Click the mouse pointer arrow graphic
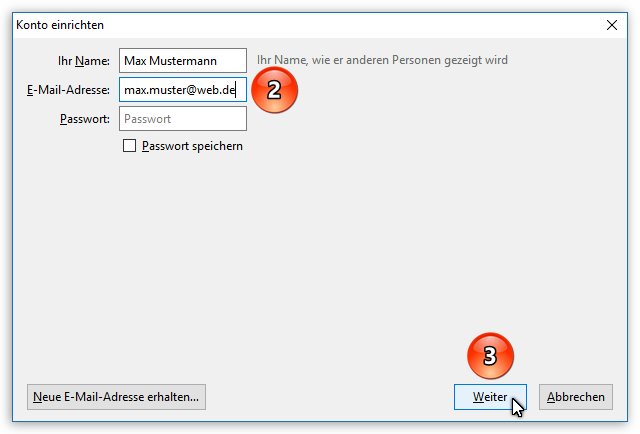The height and width of the screenshot is (434, 640). (517, 406)
